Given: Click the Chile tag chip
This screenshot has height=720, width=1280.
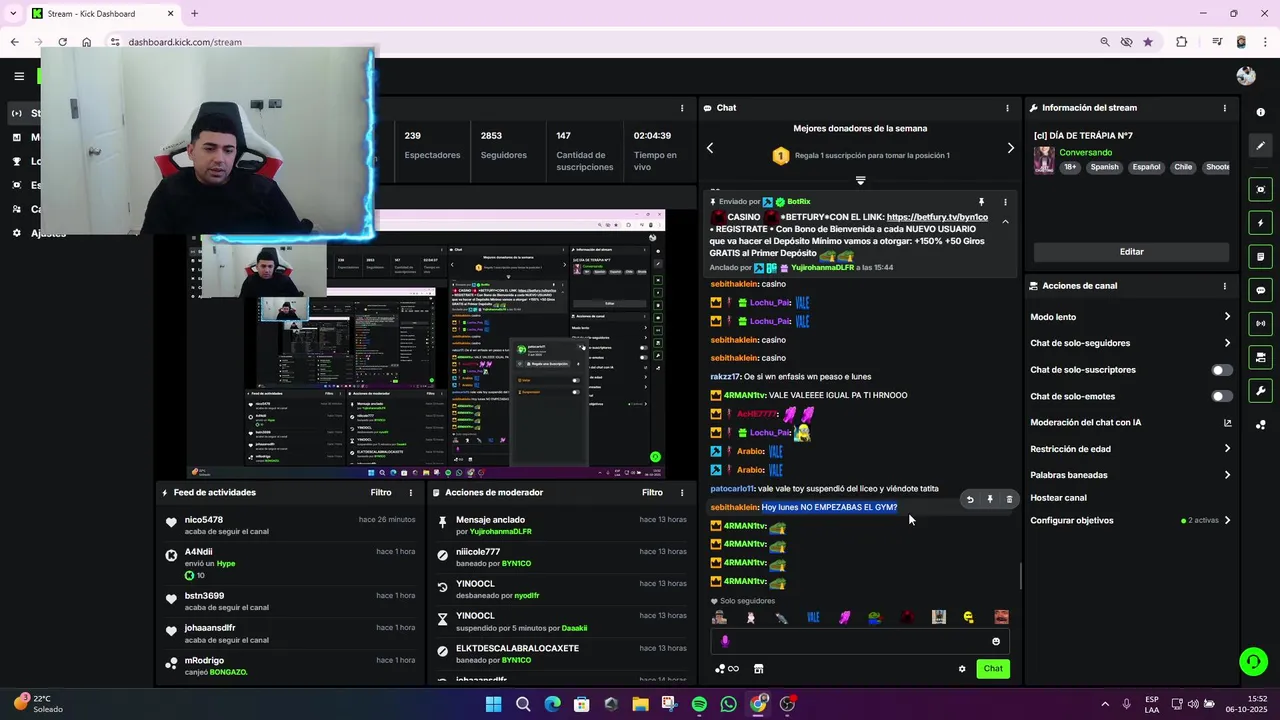Looking at the screenshot, I should click(1183, 167).
